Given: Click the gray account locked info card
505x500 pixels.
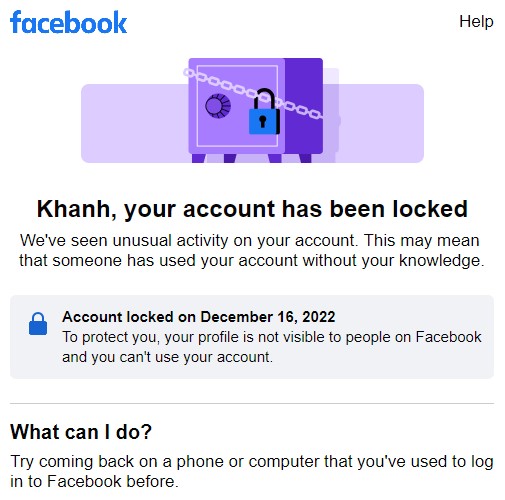Looking at the screenshot, I should (252, 337).
